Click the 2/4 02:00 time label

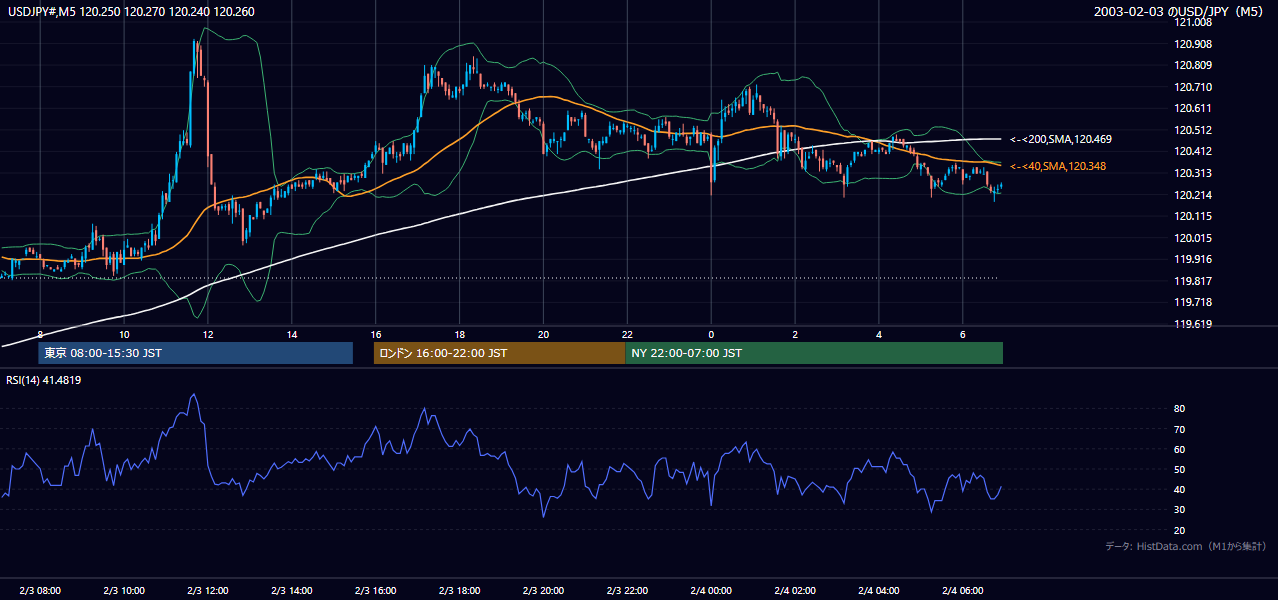pyautogui.click(x=795, y=591)
